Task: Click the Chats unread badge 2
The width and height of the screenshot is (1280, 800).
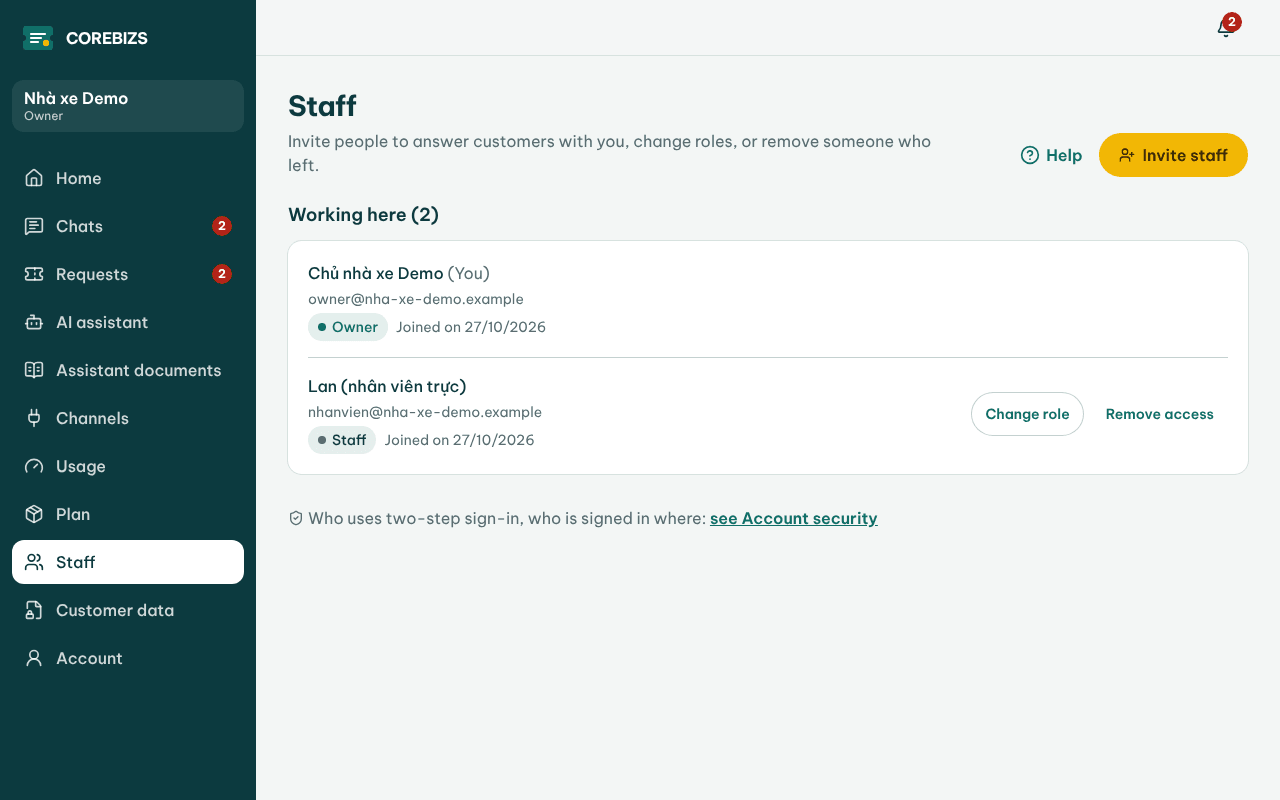Action: [222, 226]
